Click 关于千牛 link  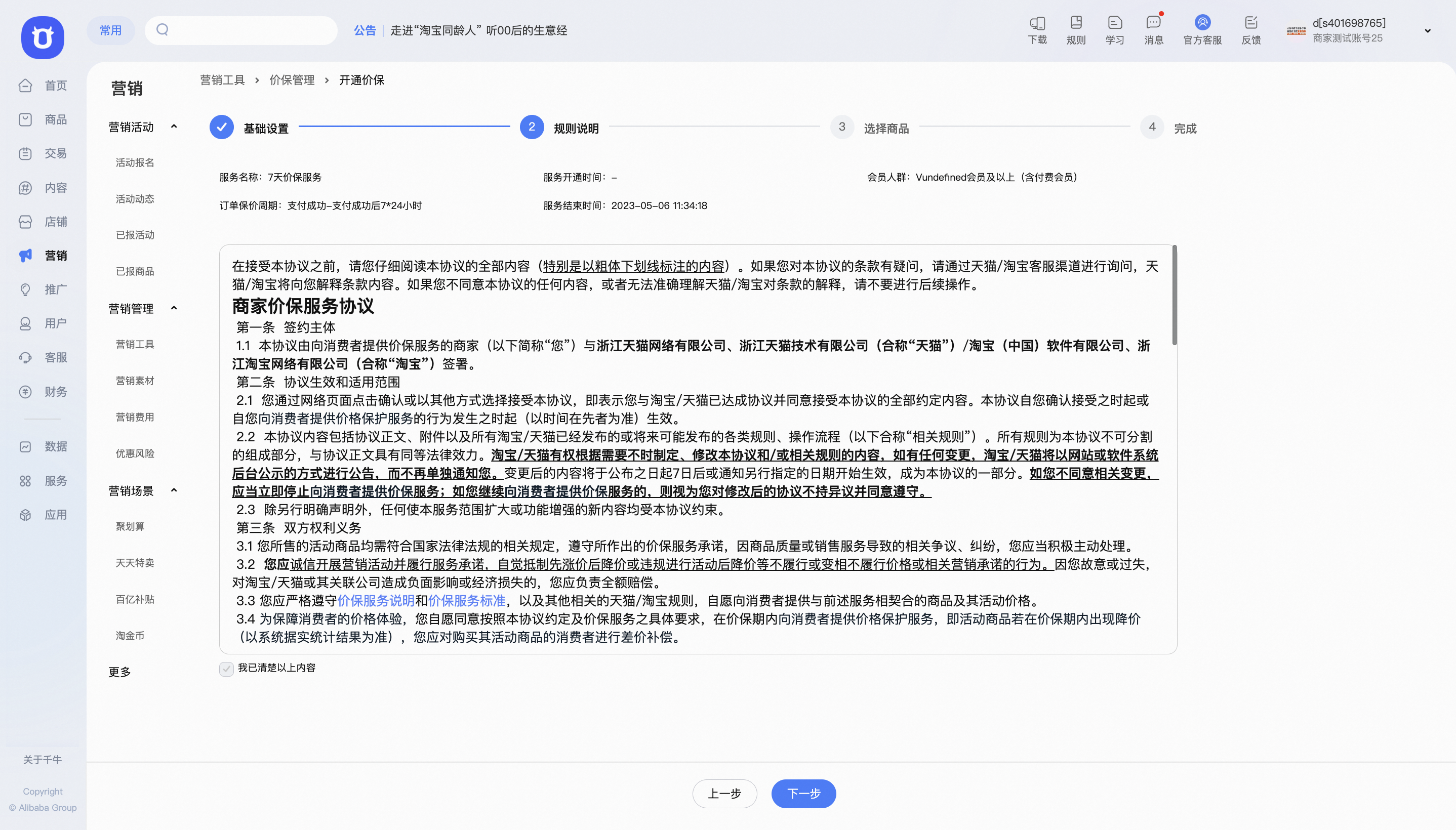click(x=43, y=760)
